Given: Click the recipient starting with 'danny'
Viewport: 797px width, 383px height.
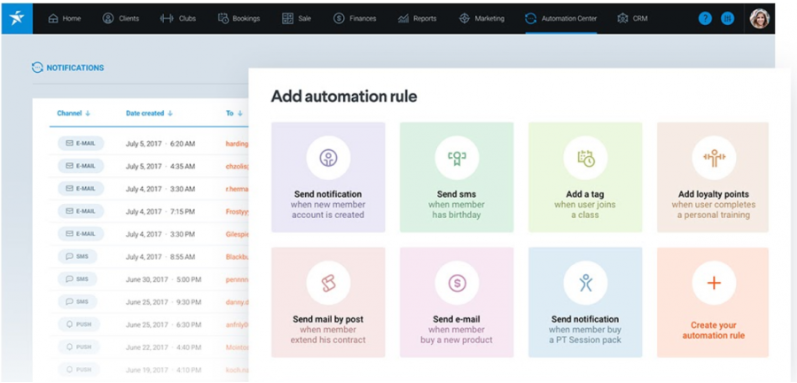Looking at the screenshot, I should pyautogui.click(x=237, y=302).
